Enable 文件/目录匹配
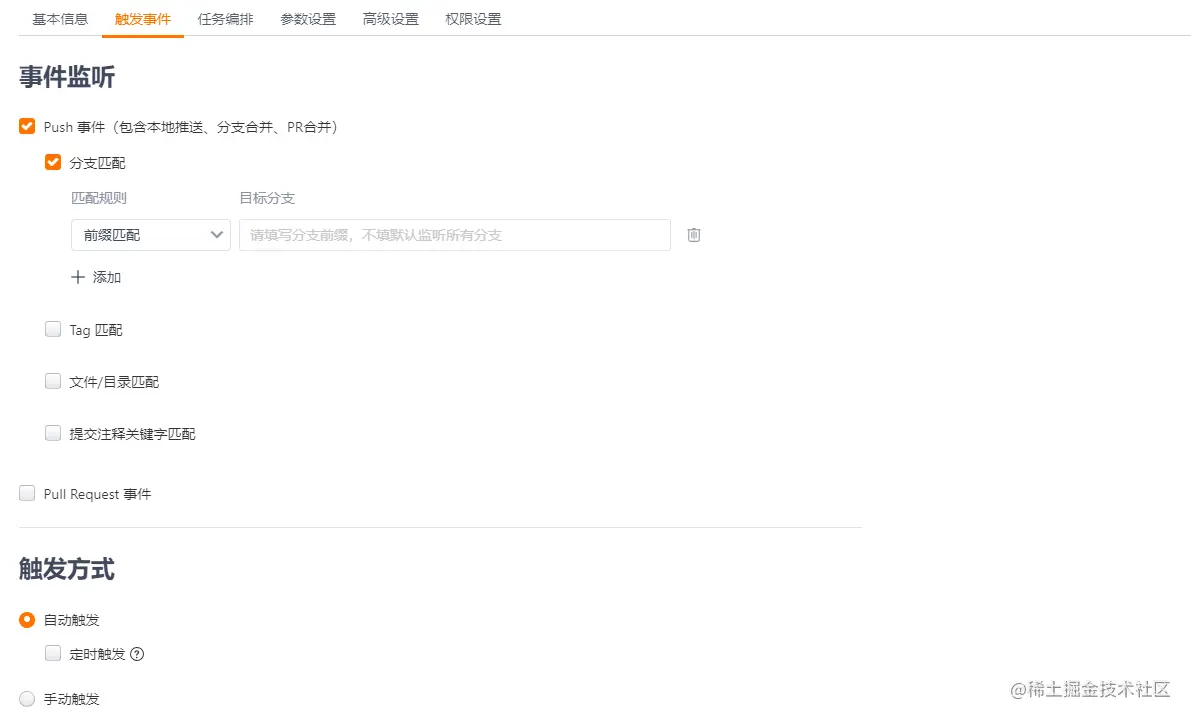This screenshot has width=1191, height=720. [x=52, y=381]
